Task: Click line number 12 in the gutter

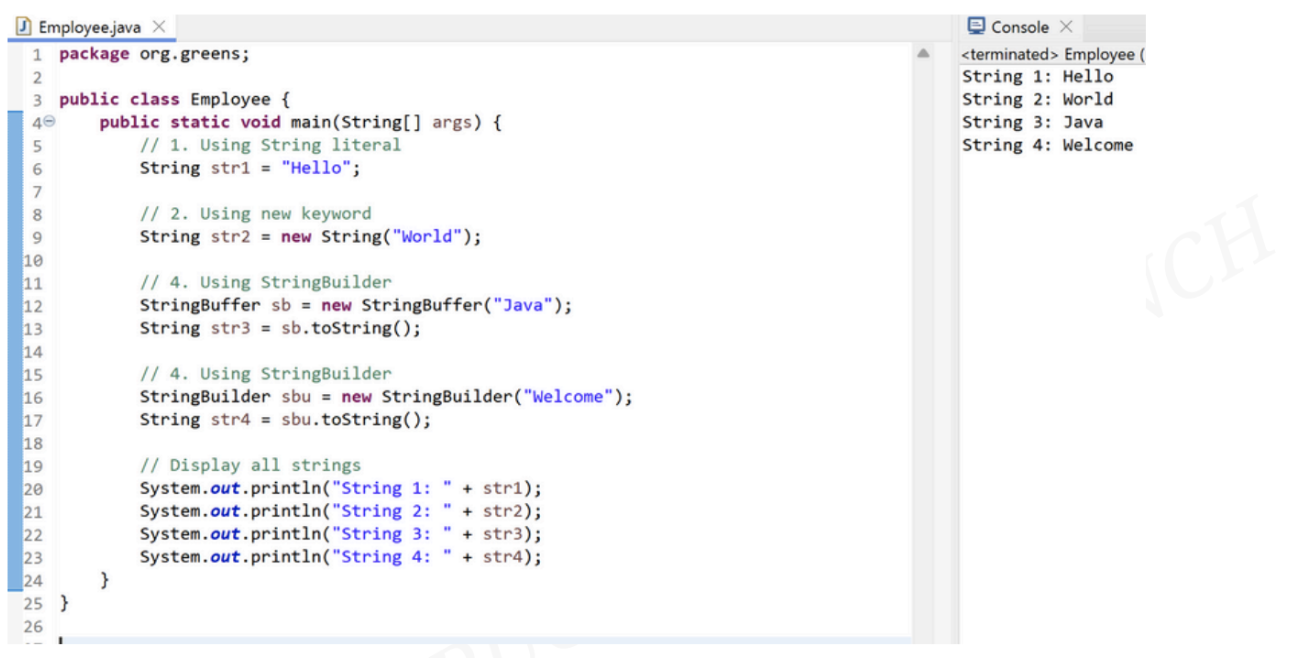Action: [x=32, y=306]
